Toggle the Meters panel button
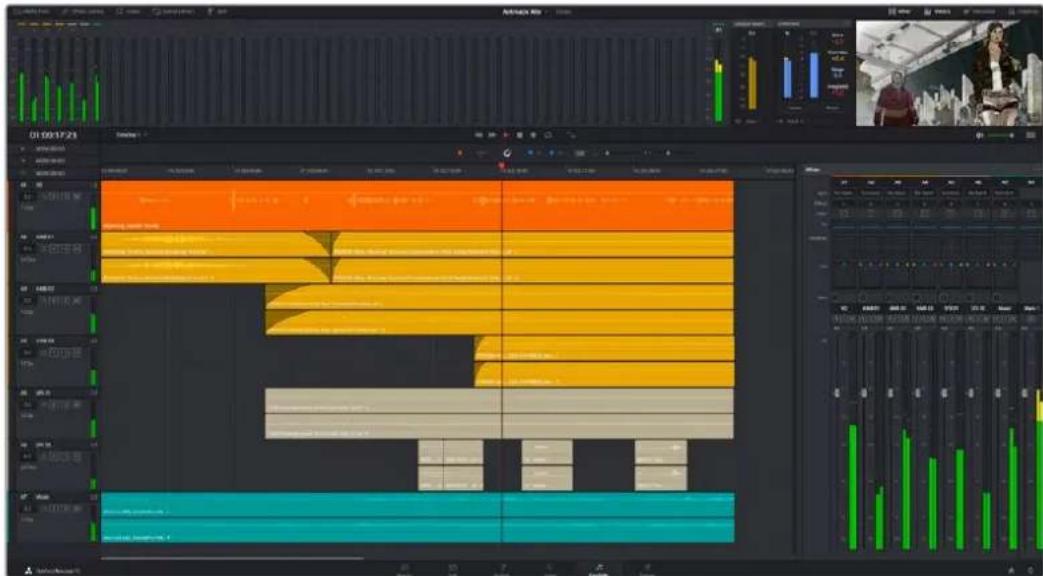The height and width of the screenshot is (576, 1043). pos(937,12)
